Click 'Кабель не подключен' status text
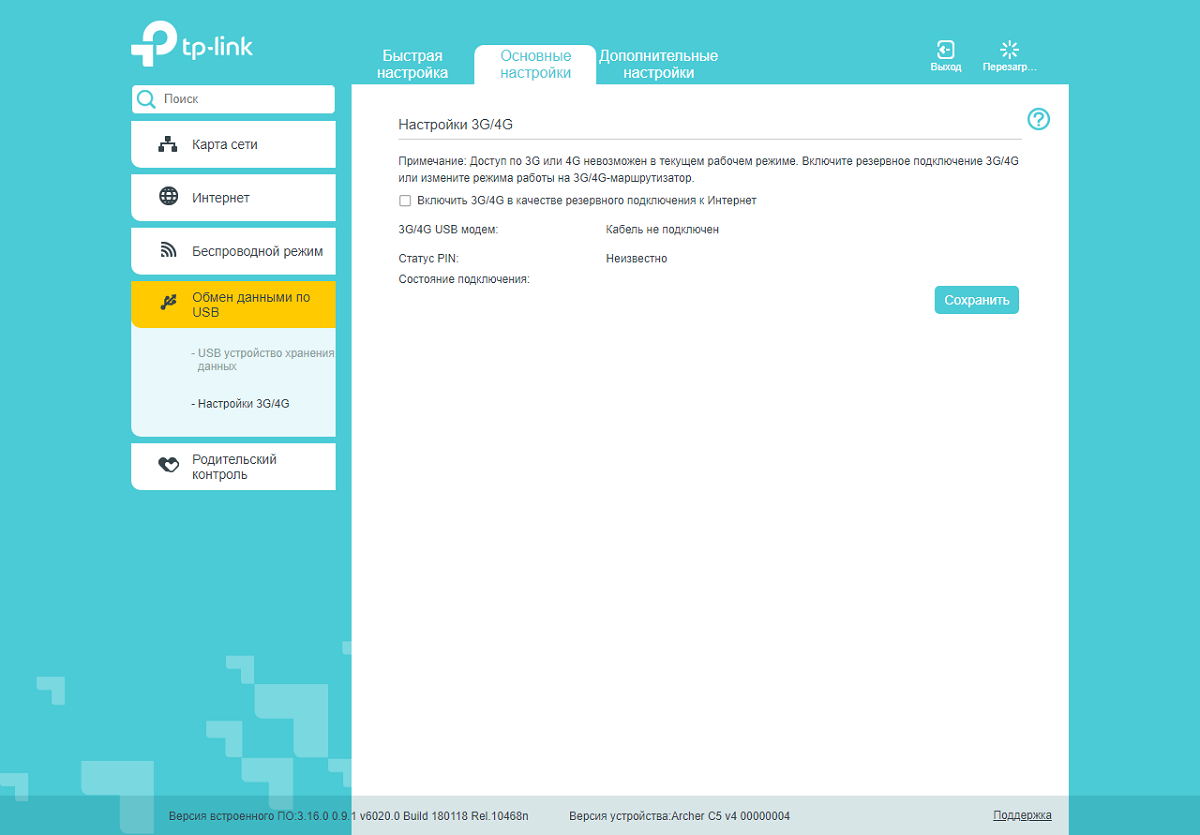 (x=662, y=230)
